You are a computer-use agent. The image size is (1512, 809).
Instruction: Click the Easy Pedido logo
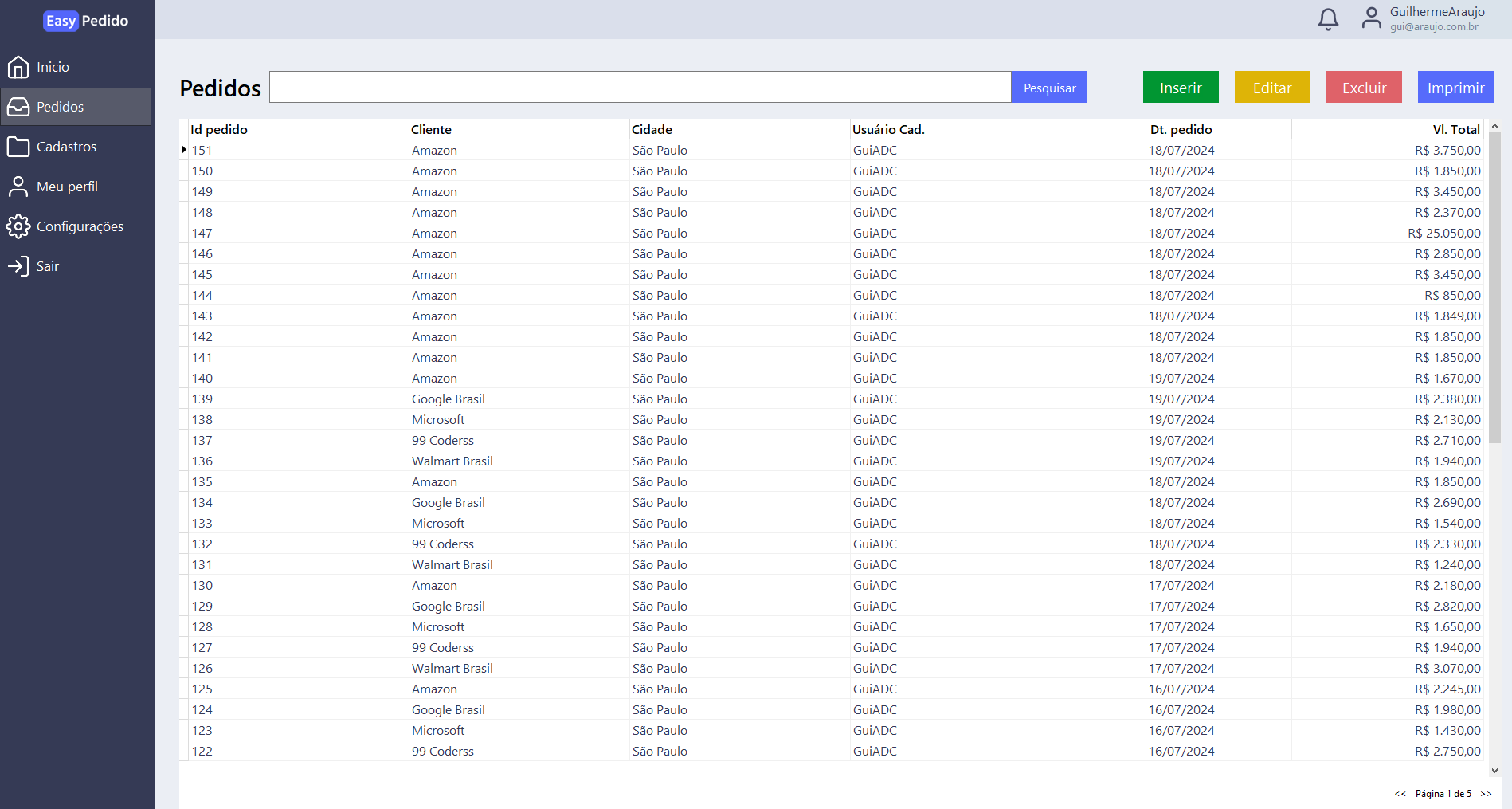85,21
